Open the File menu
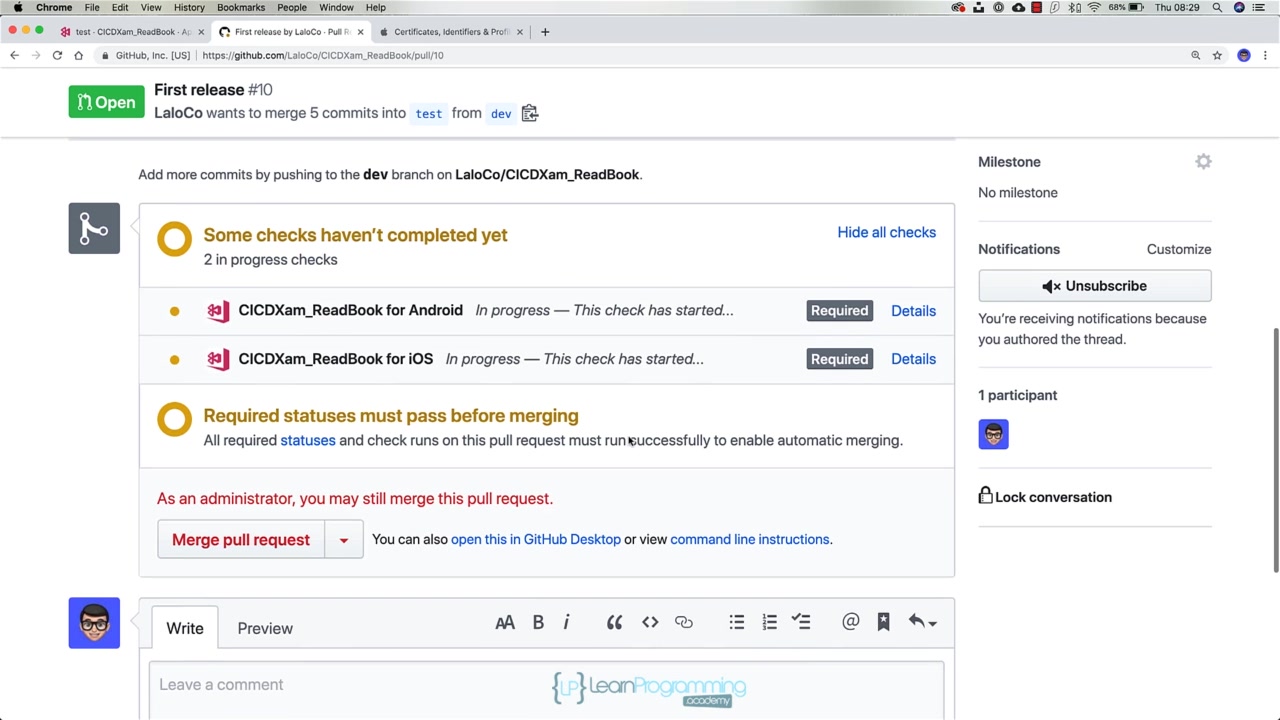 tap(92, 7)
